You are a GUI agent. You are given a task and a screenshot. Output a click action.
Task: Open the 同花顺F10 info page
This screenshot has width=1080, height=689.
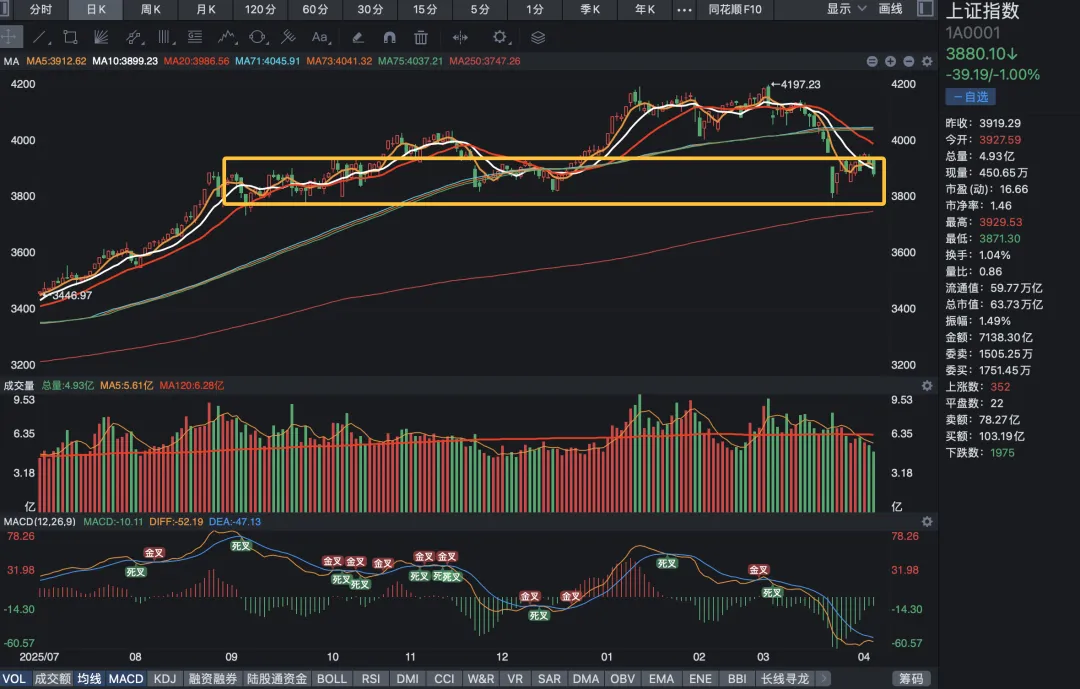click(735, 10)
